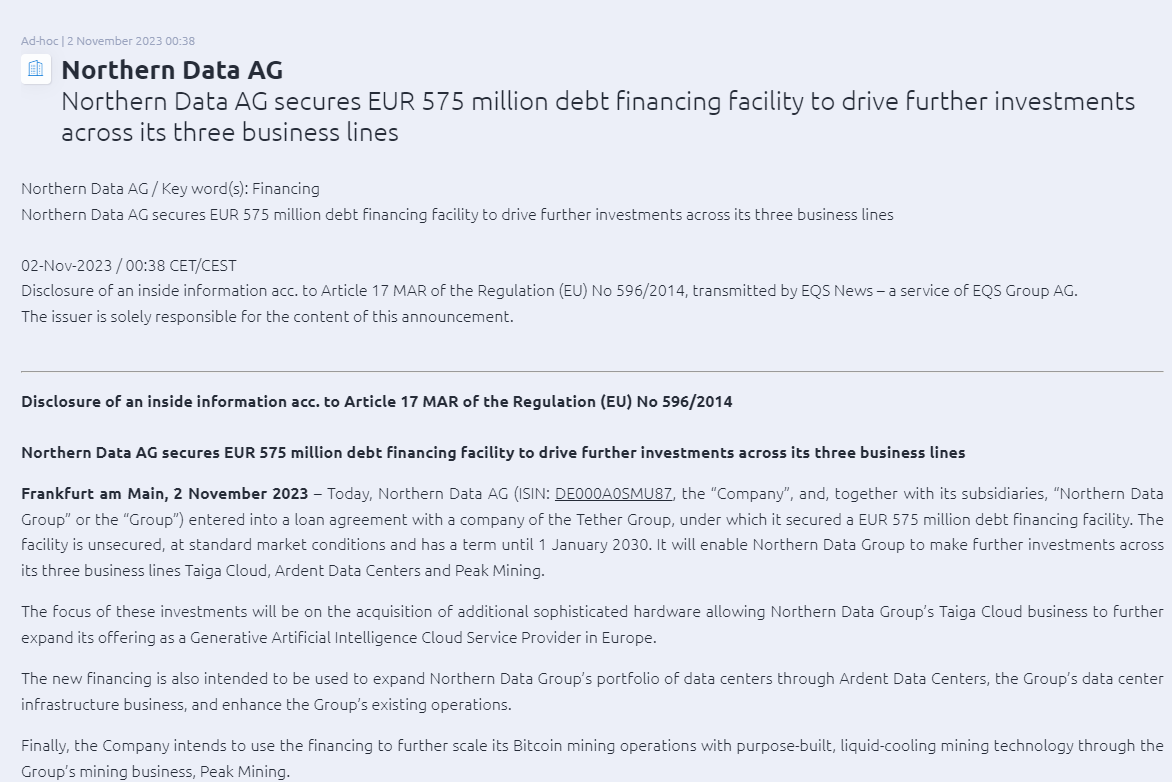Click the 02-Nov-2023 / 00:38 CET/CEST timestamp
1172x782 pixels.
coord(129,265)
